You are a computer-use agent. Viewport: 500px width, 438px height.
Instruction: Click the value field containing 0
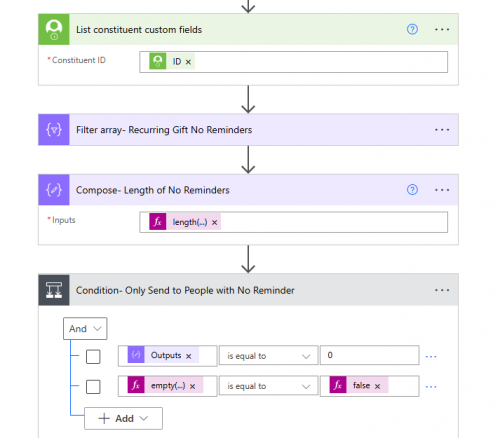coord(369,355)
